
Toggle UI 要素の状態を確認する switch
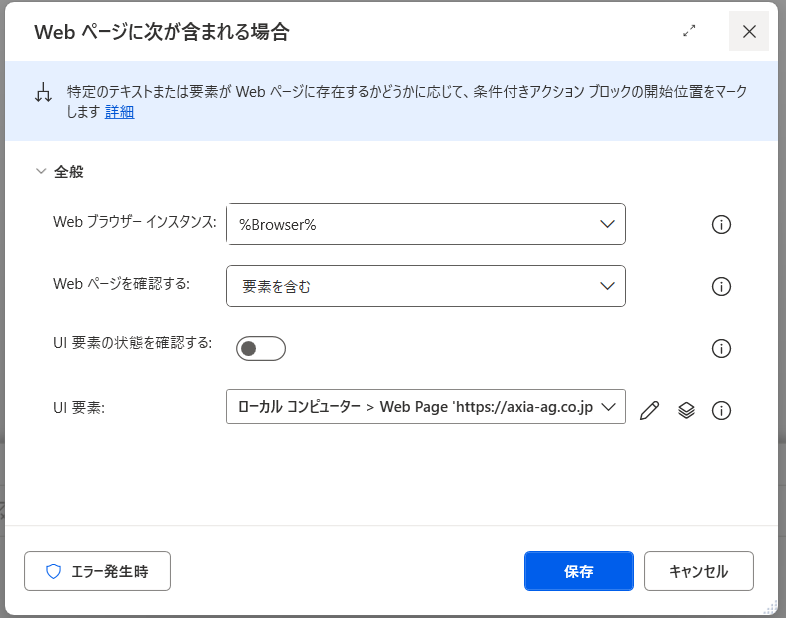261,348
